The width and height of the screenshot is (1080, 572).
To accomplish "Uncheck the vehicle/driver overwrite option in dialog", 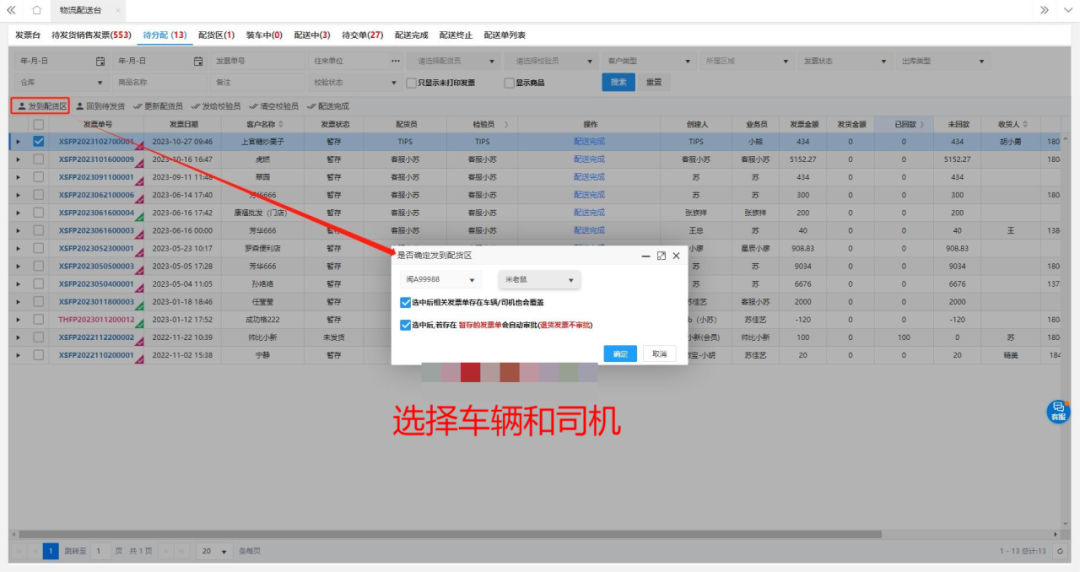I will [405, 302].
